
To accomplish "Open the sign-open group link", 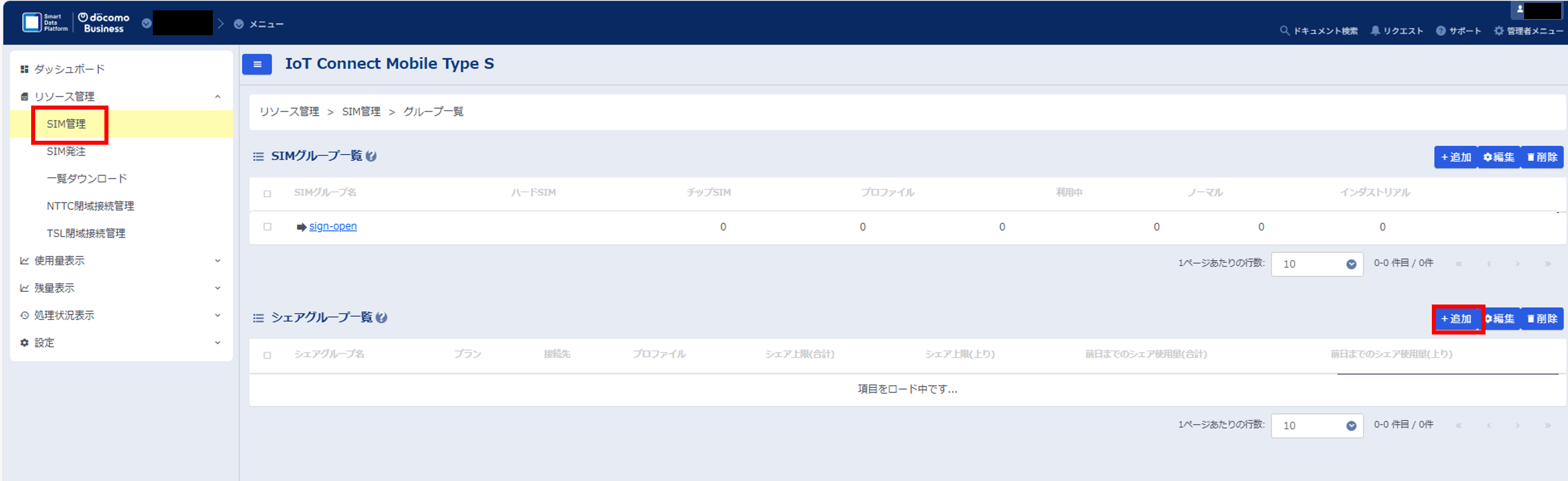I will (x=333, y=227).
